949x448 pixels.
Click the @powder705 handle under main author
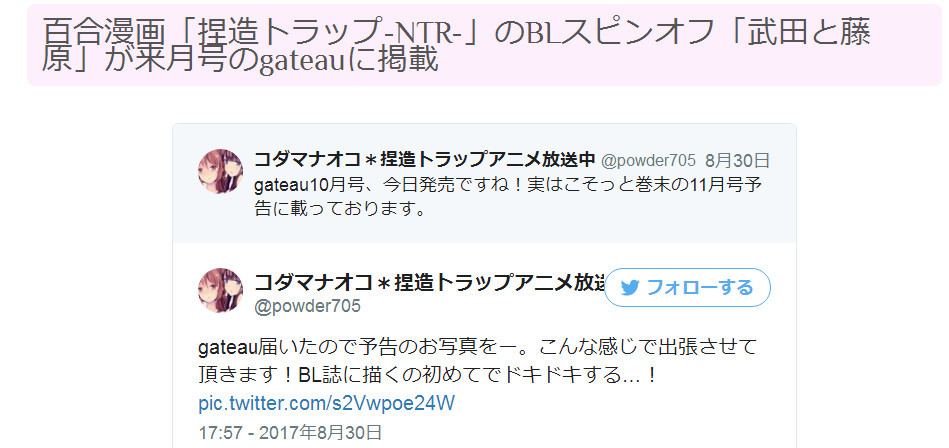[307, 306]
